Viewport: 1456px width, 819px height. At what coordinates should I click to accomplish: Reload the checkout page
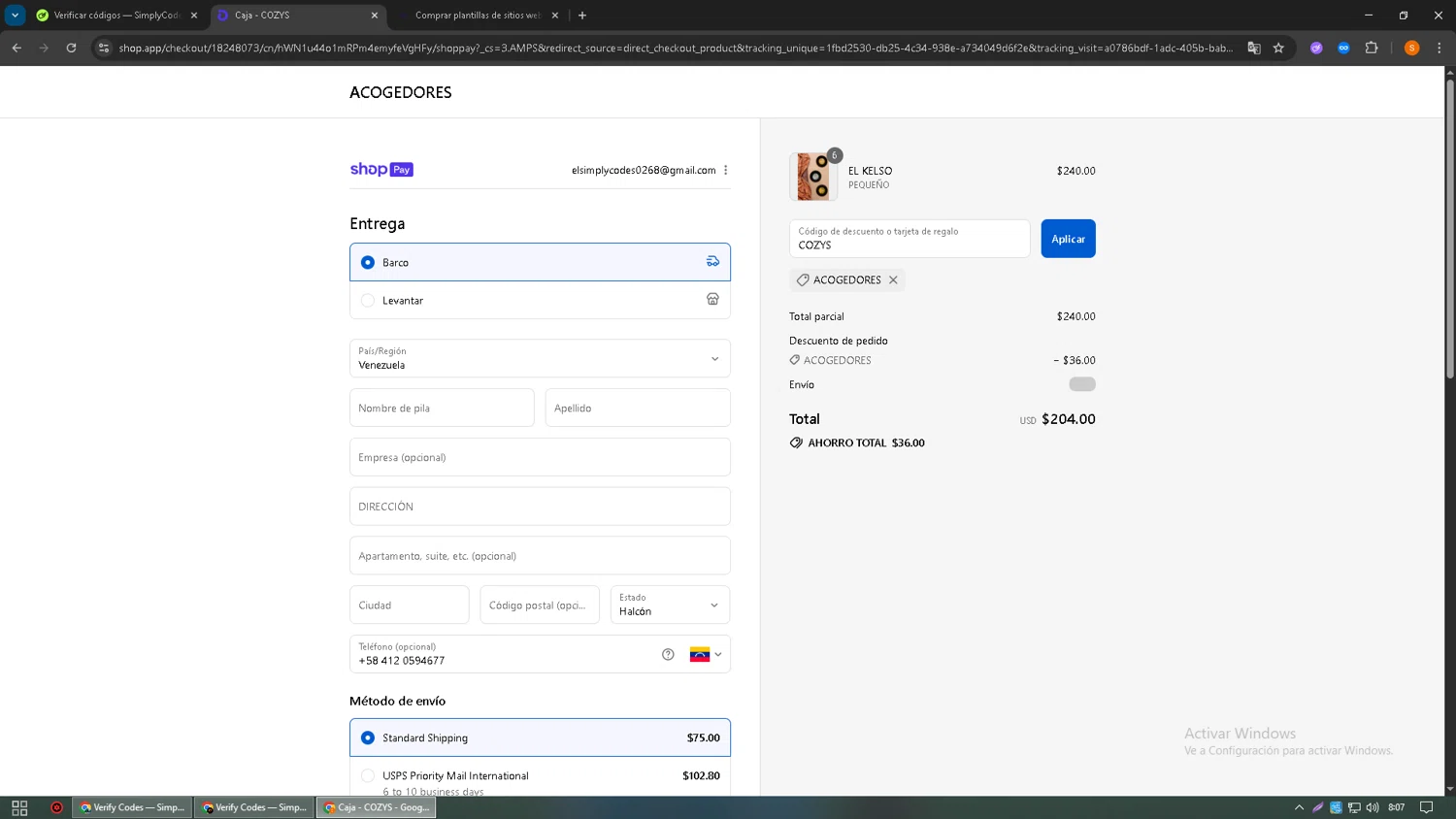(71, 48)
